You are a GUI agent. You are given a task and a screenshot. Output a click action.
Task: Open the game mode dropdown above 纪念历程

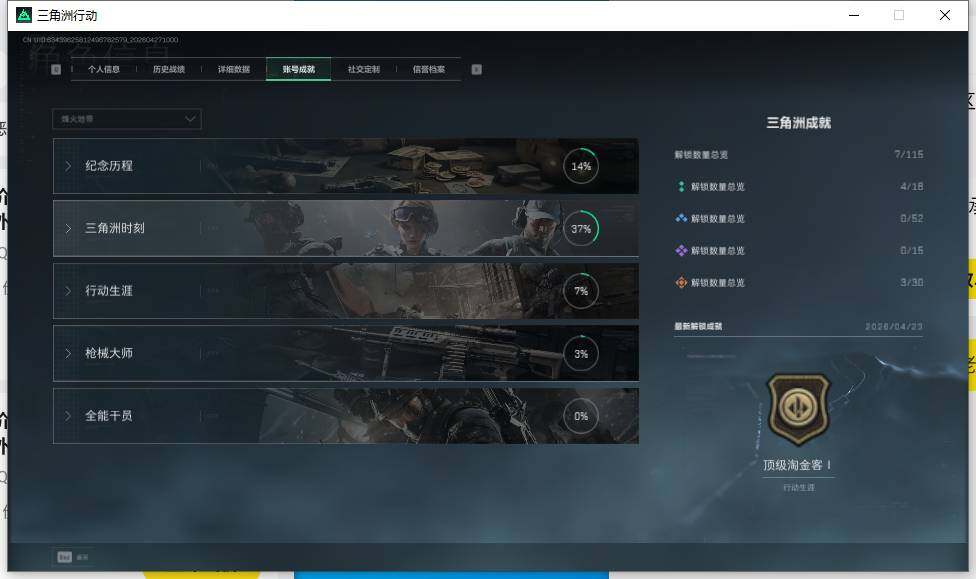[127, 119]
